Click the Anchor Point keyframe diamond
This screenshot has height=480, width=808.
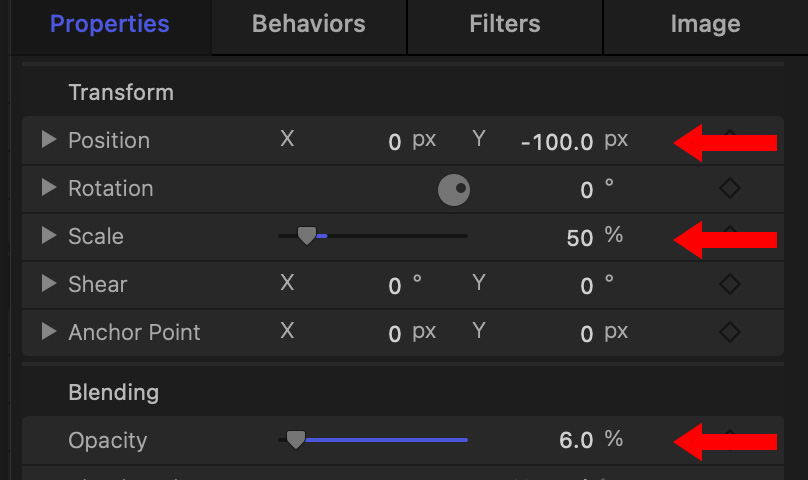730,332
